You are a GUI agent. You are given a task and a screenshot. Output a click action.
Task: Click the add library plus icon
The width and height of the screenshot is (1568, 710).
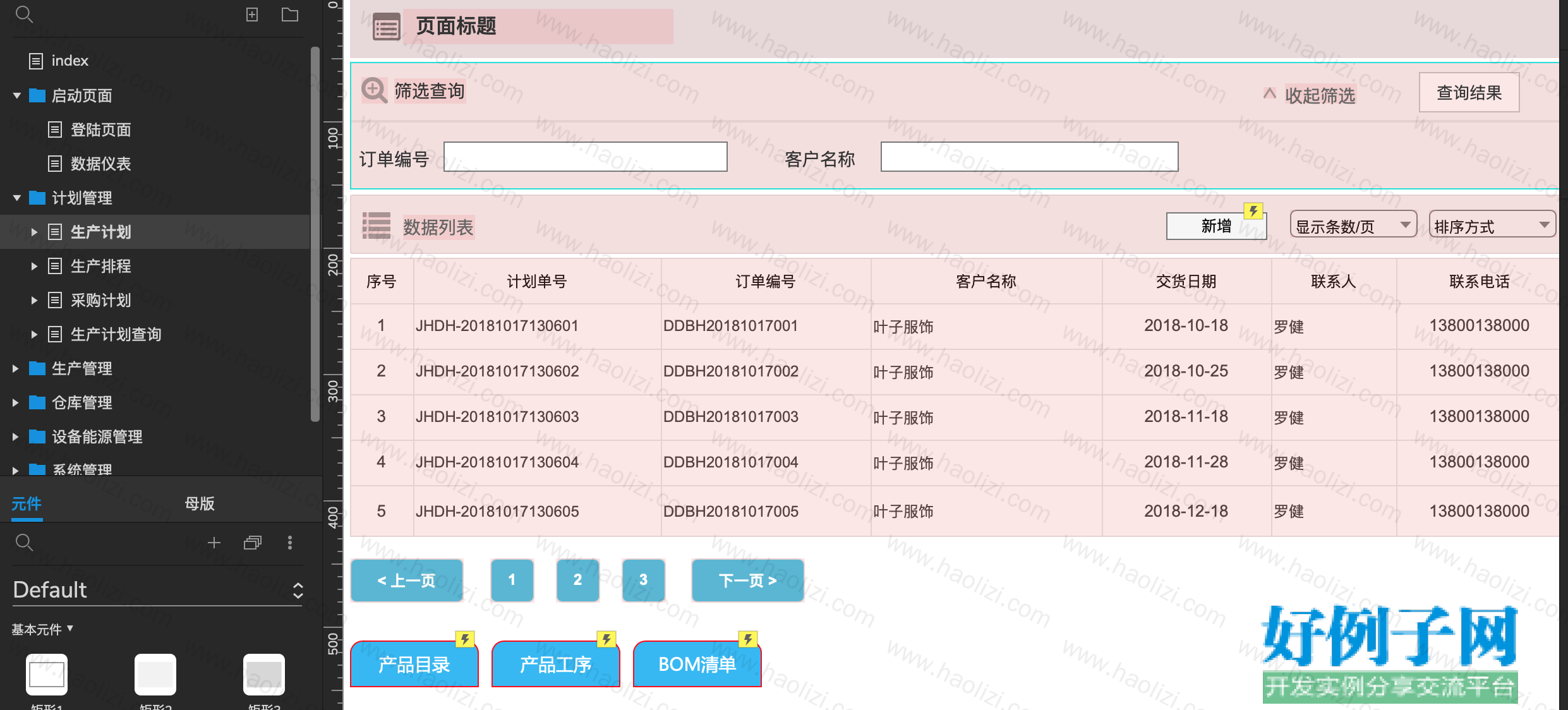click(x=214, y=542)
